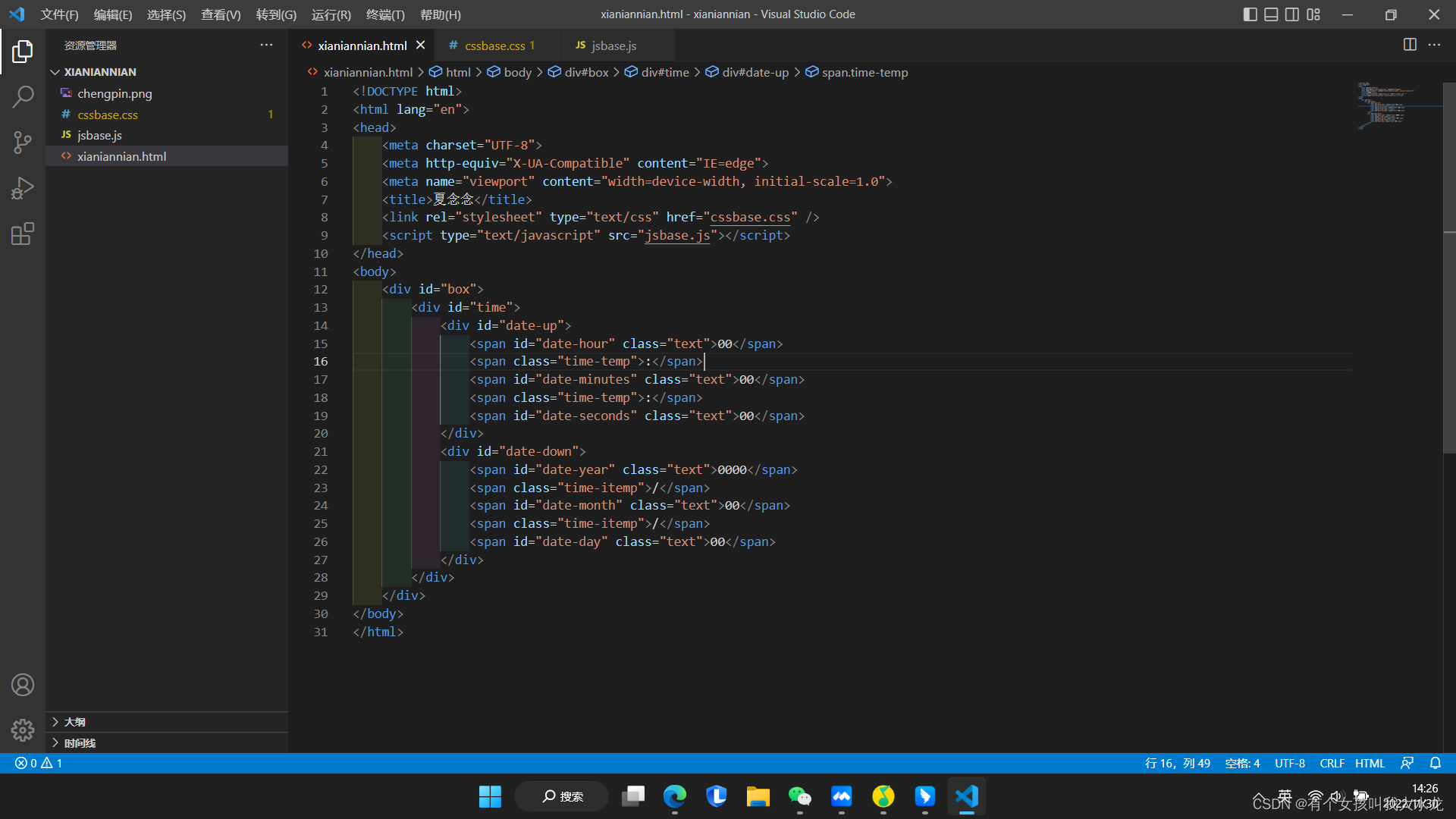Open the 运行(R) menu
The width and height of the screenshot is (1456, 819).
331,14
